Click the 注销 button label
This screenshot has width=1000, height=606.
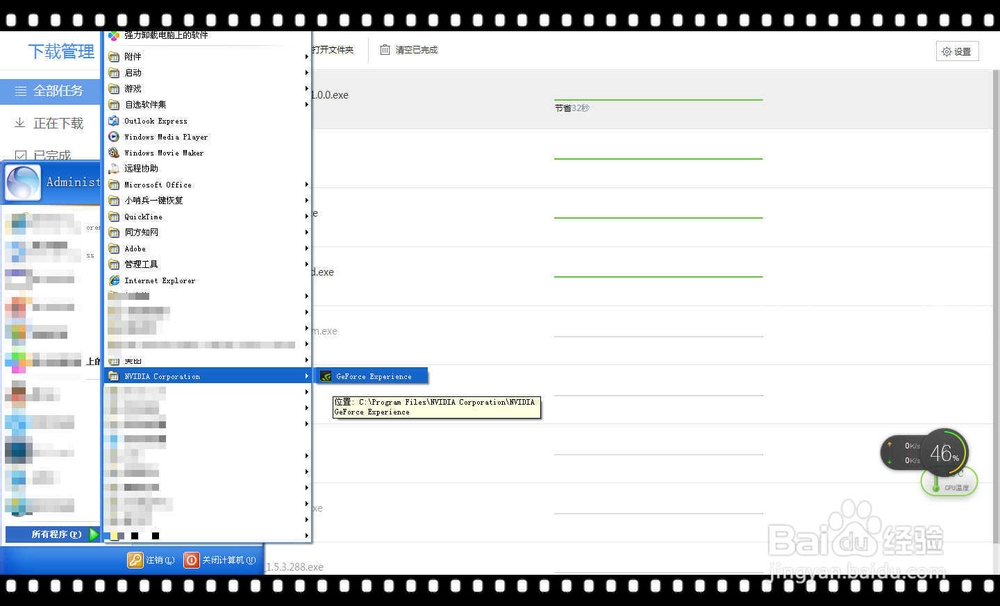pos(160,560)
